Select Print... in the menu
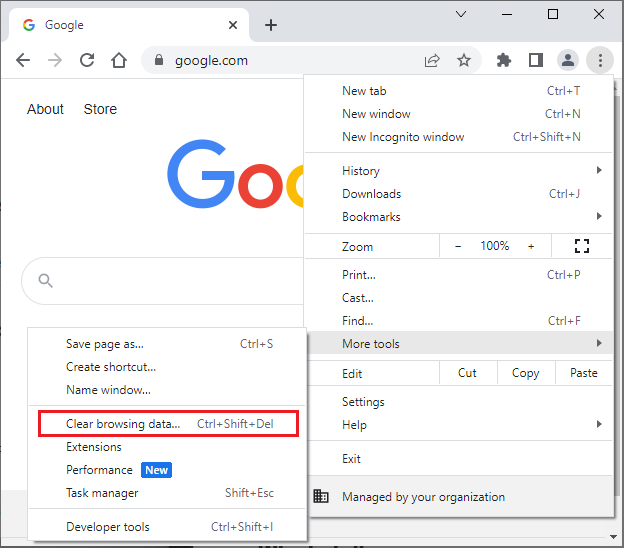 point(458,274)
